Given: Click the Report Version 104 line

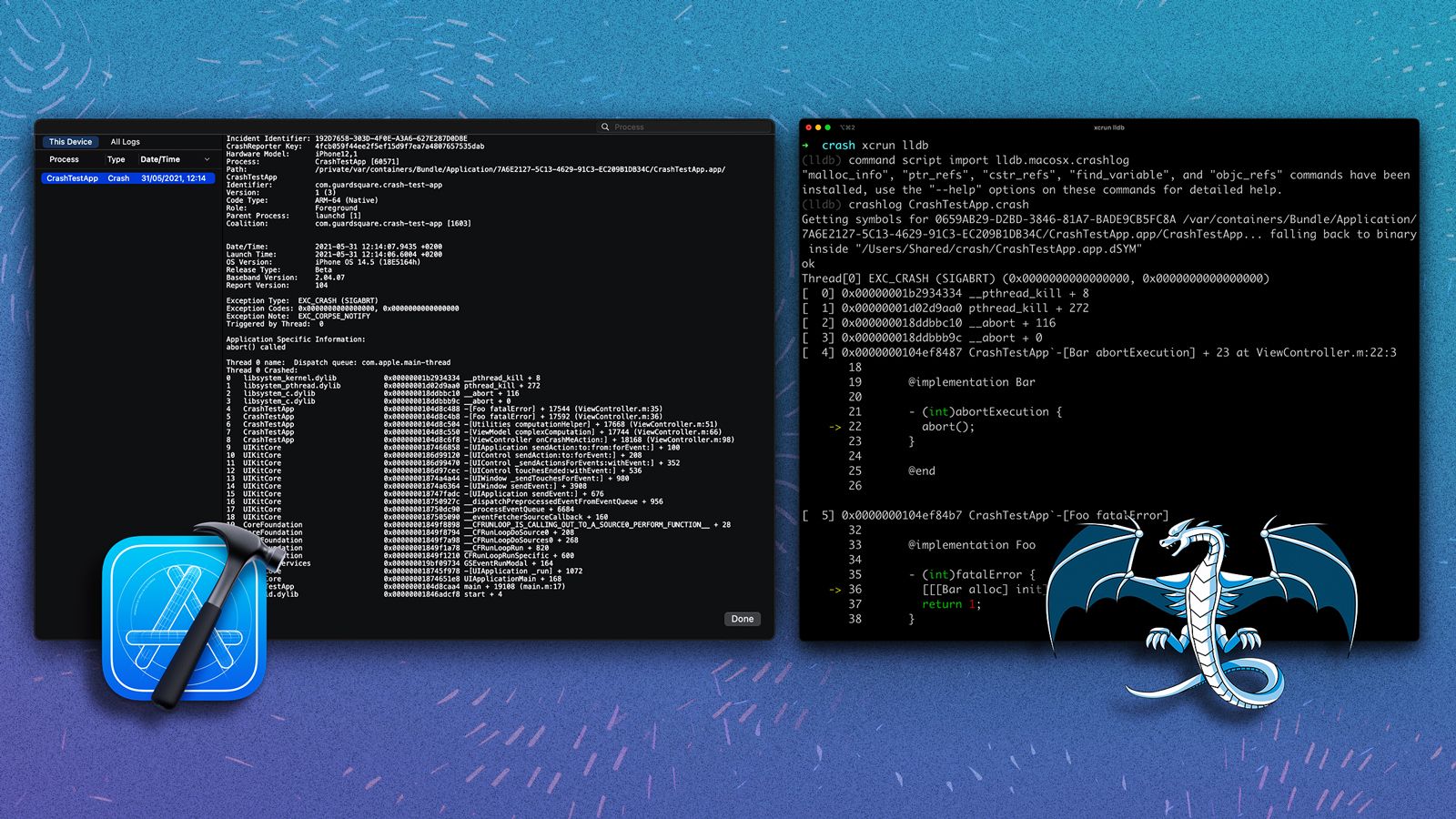Looking at the screenshot, I should (x=277, y=285).
